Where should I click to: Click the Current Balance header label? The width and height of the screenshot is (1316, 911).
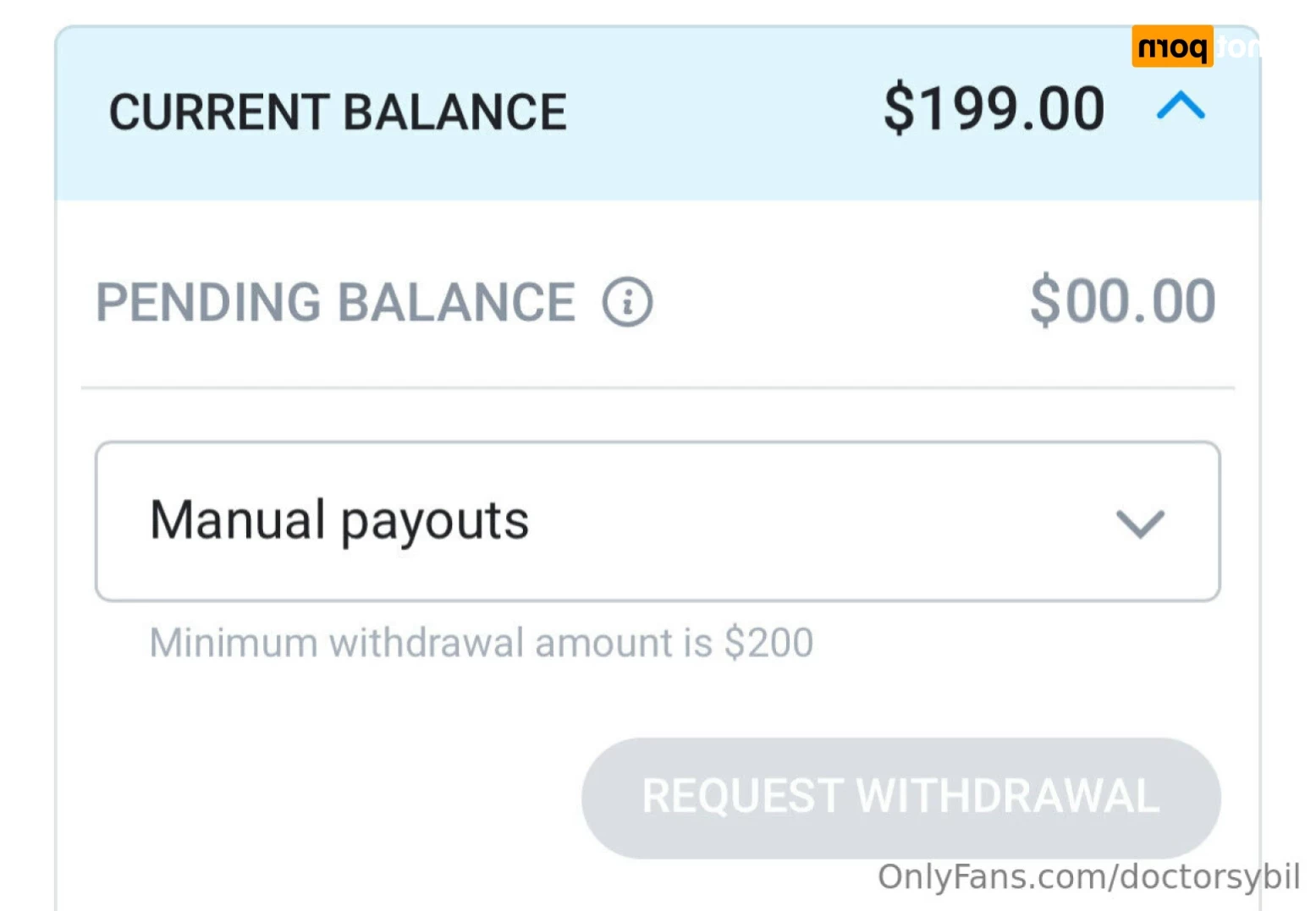pos(338,113)
